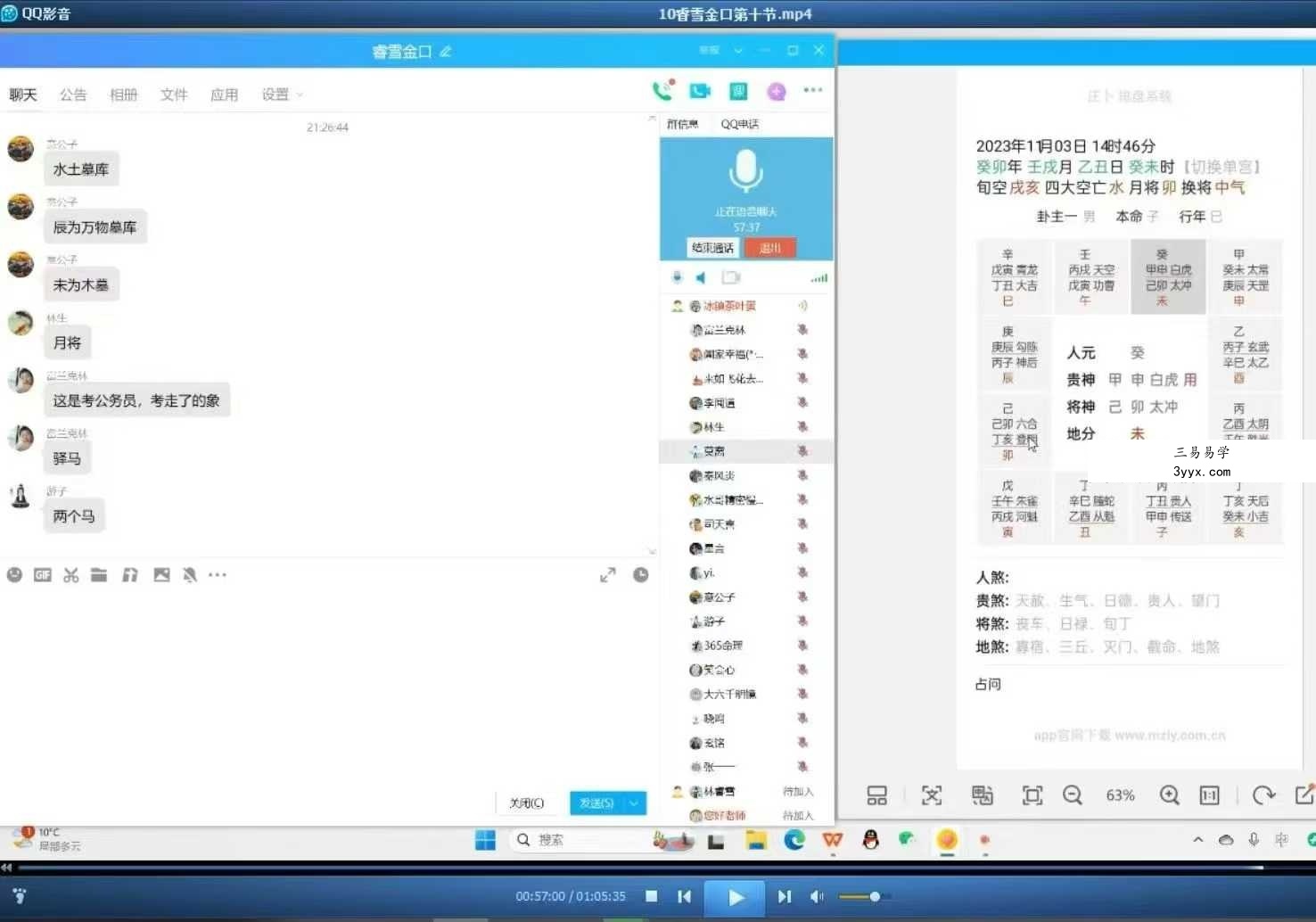The width and height of the screenshot is (1316, 922).
Task: Click the Windows Start button in taskbar
Action: click(x=485, y=840)
